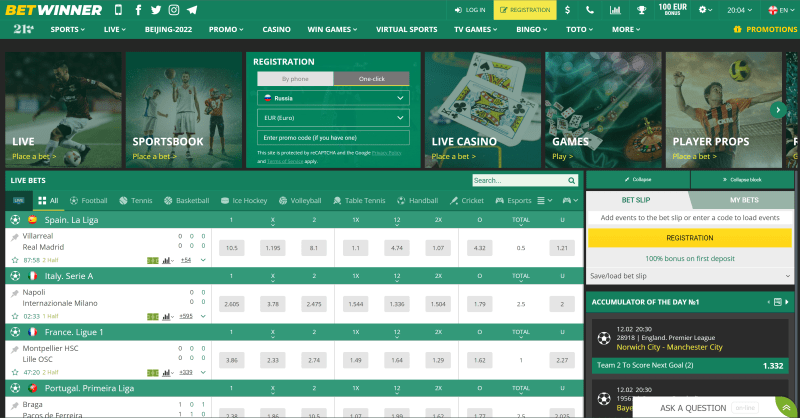Favorite the Villarreal match star
The width and height of the screenshot is (800, 418).
[x=15, y=260]
